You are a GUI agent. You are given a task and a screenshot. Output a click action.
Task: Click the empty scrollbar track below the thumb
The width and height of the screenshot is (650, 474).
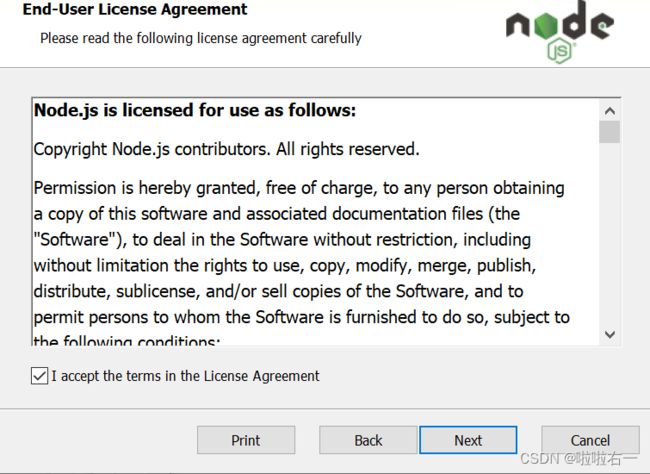609,233
